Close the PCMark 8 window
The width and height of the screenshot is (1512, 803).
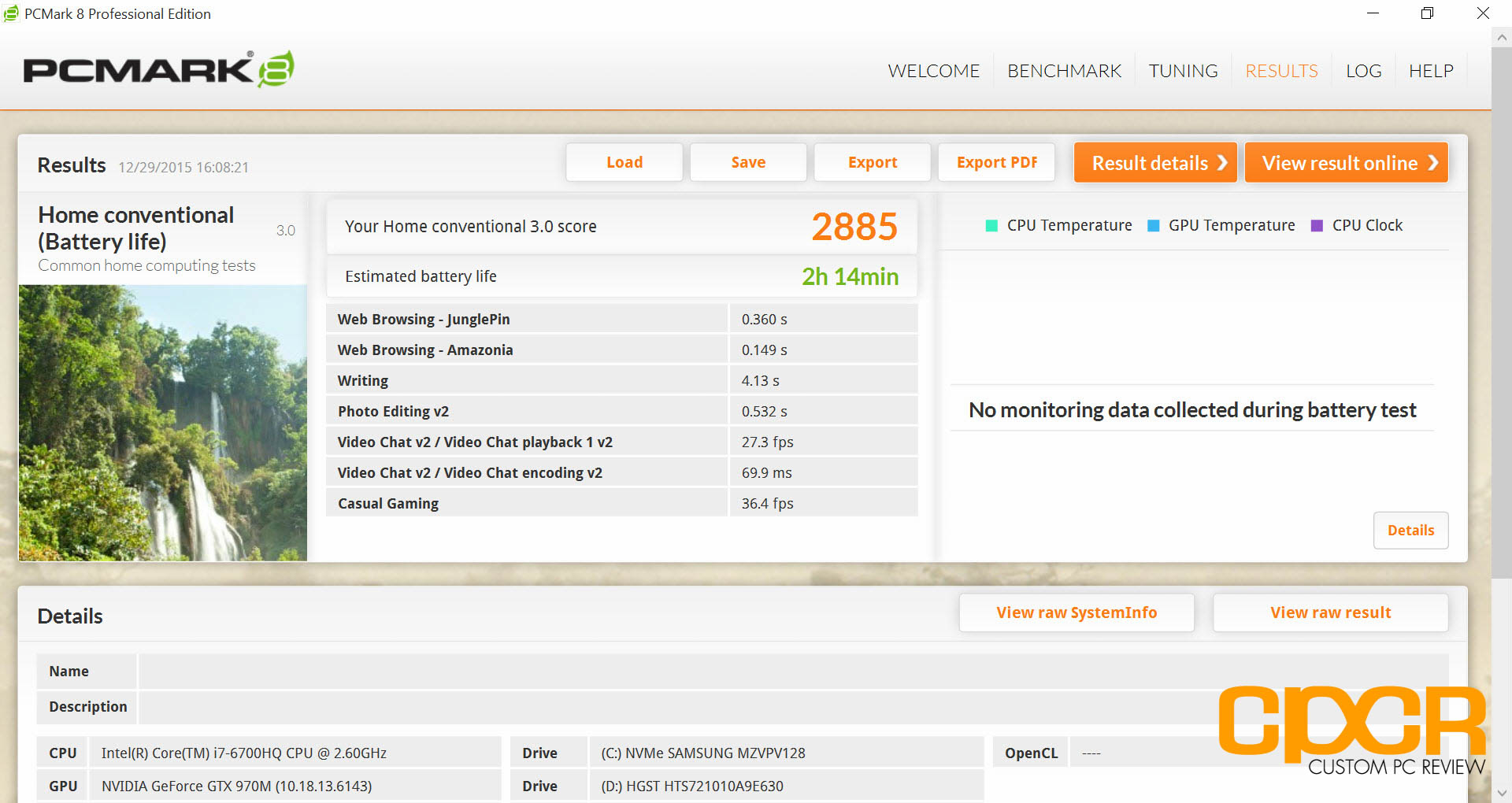(1483, 13)
